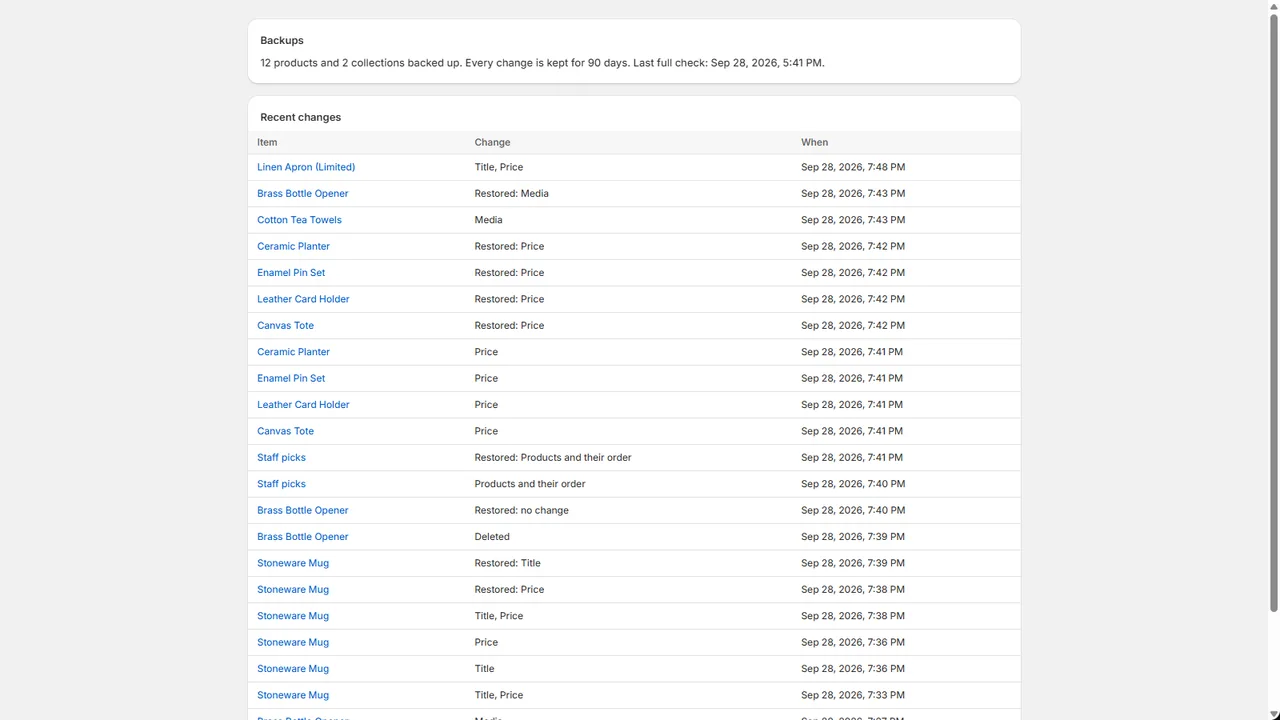
Task: Select Leather Card Holder link at 7:41 PM
Action: coord(303,405)
